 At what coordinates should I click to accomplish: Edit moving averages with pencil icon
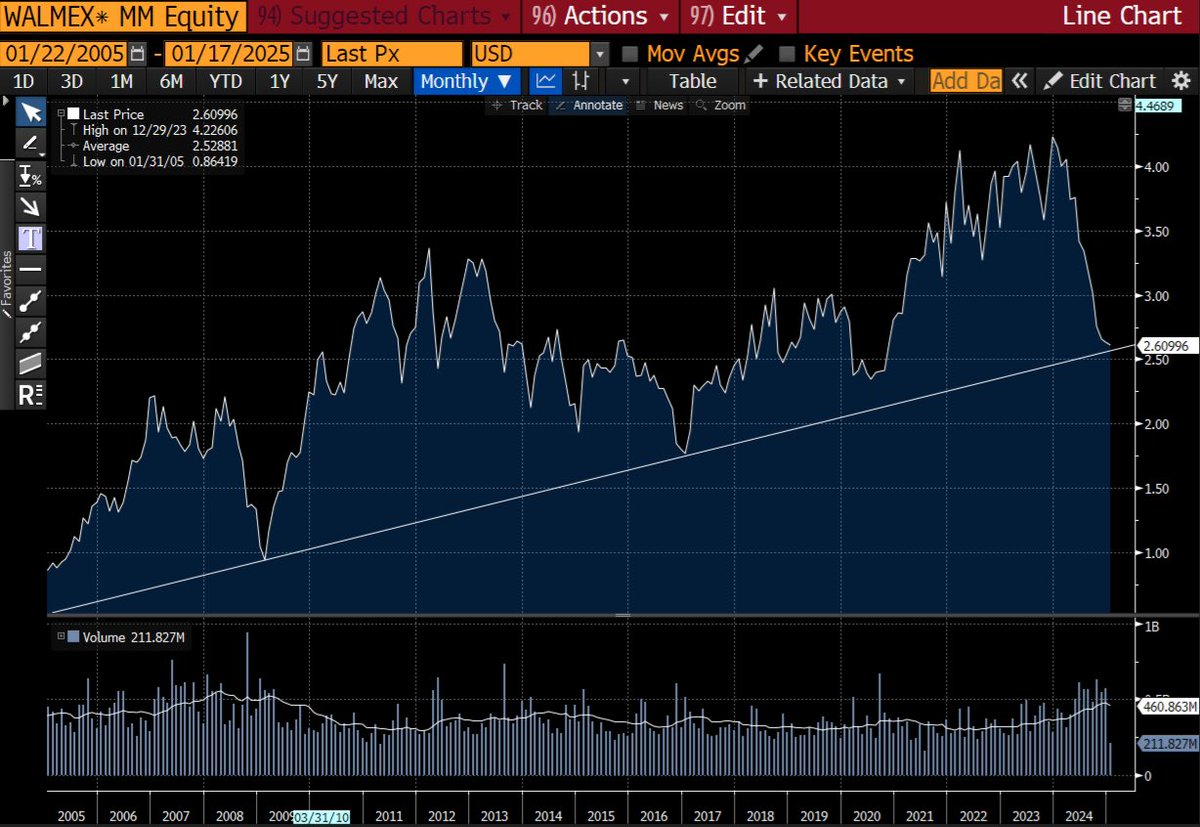[753, 54]
